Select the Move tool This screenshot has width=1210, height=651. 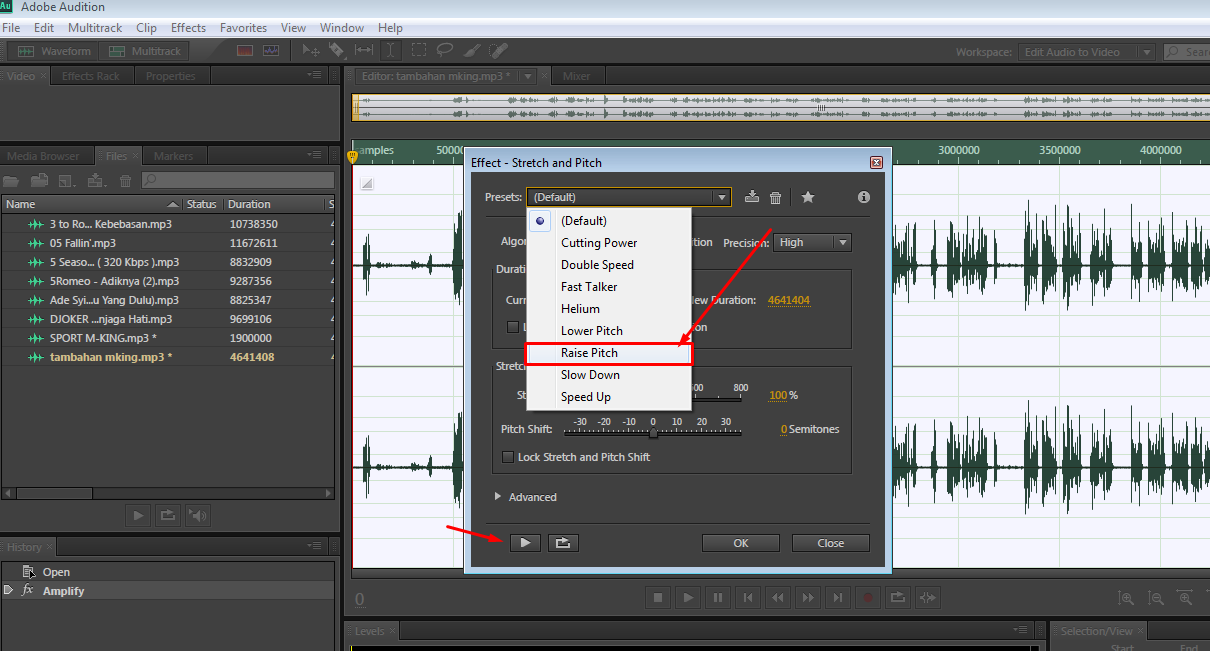(312, 50)
